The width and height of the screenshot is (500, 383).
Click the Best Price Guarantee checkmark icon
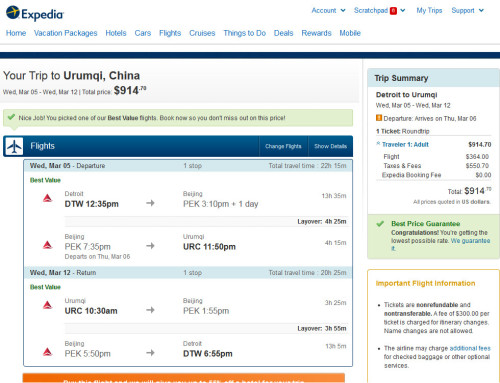click(x=380, y=224)
